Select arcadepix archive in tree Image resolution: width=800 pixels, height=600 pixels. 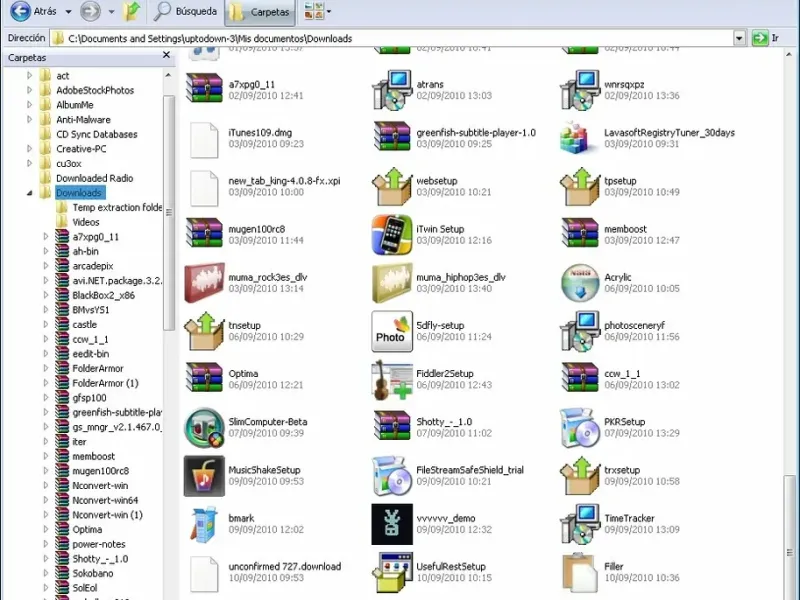(x=92, y=266)
